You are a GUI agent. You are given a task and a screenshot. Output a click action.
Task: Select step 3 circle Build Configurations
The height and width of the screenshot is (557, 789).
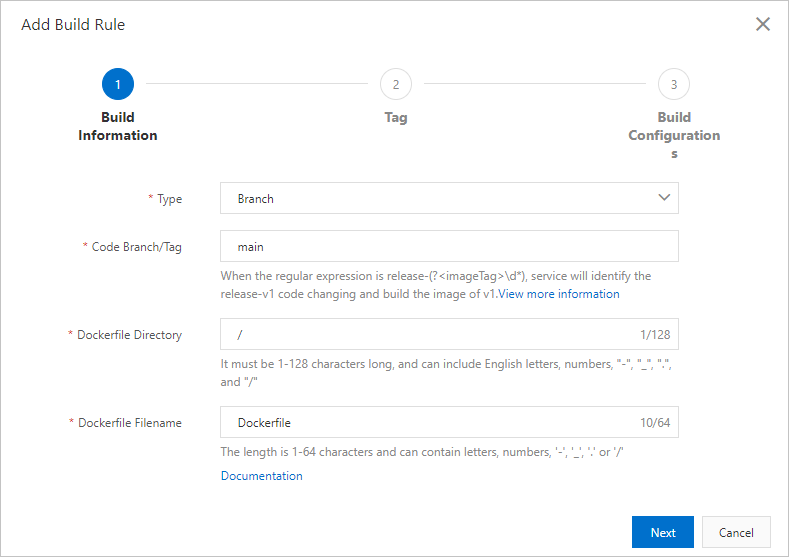pyautogui.click(x=674, y=84)
